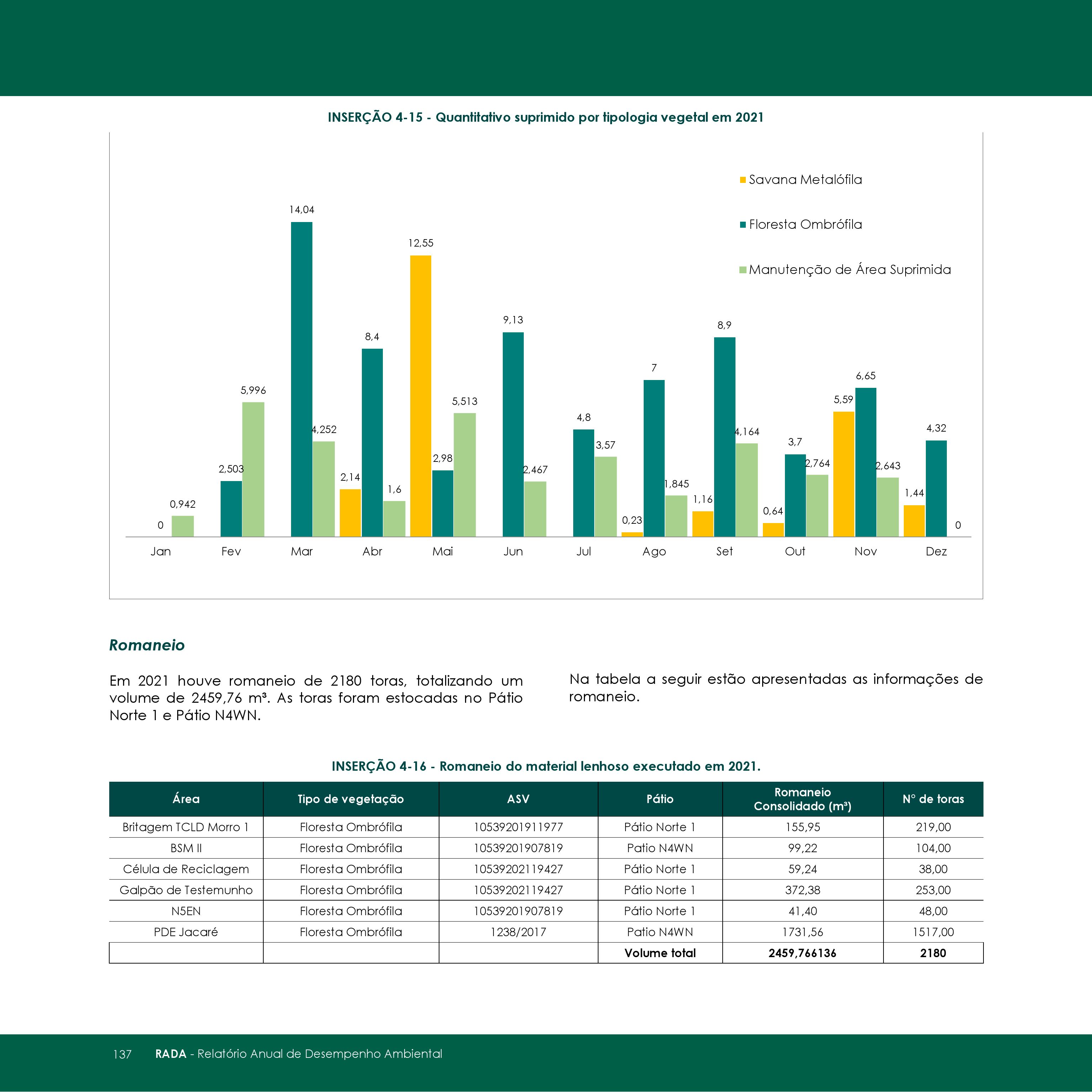This screenshot has height=1092, width=1092.
Task: Select the chart title INSERÇÃO 4-15
Action: 545,117
